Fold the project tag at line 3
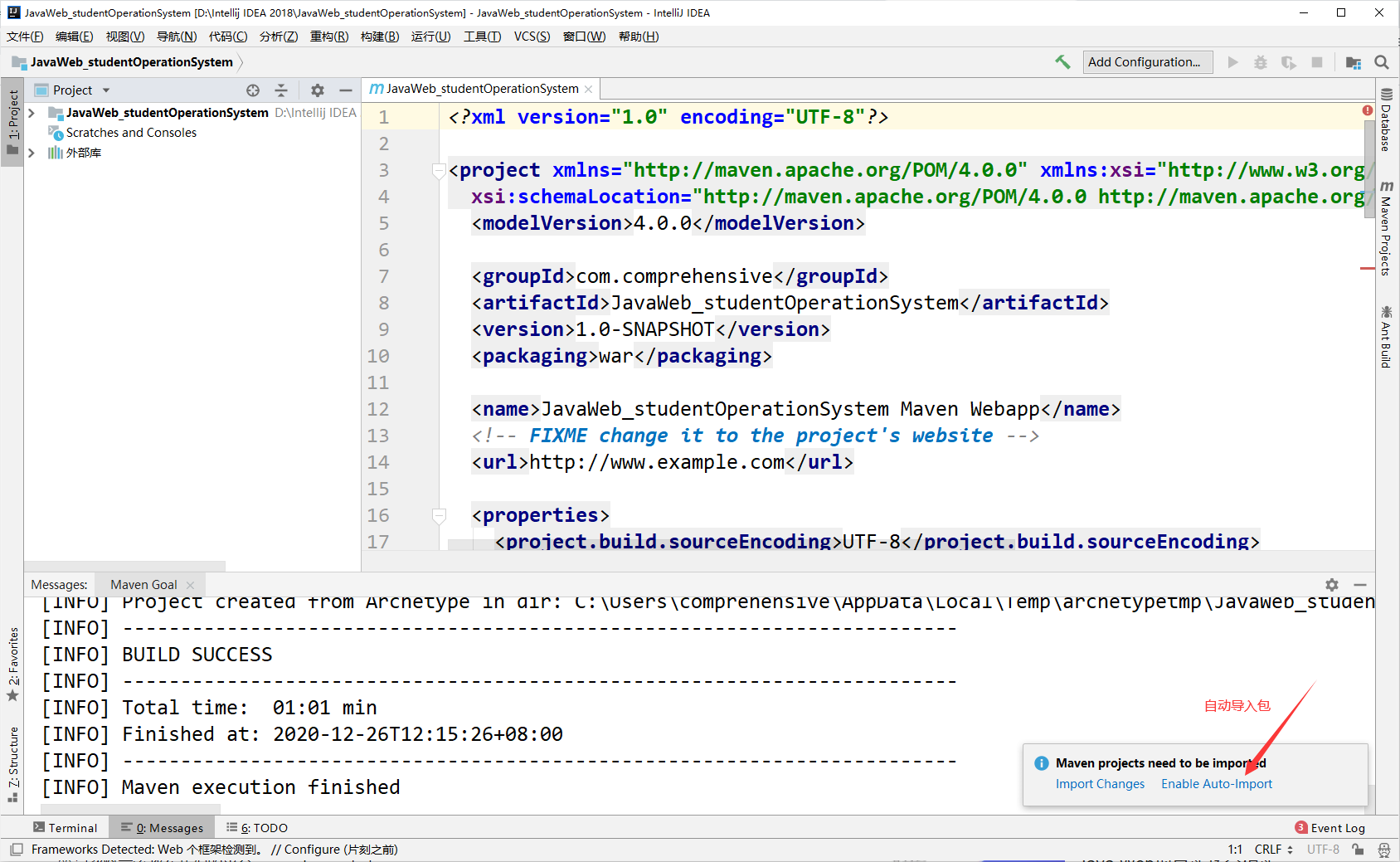Viewport: 1400px width, 862px height. tap(439, 170)
